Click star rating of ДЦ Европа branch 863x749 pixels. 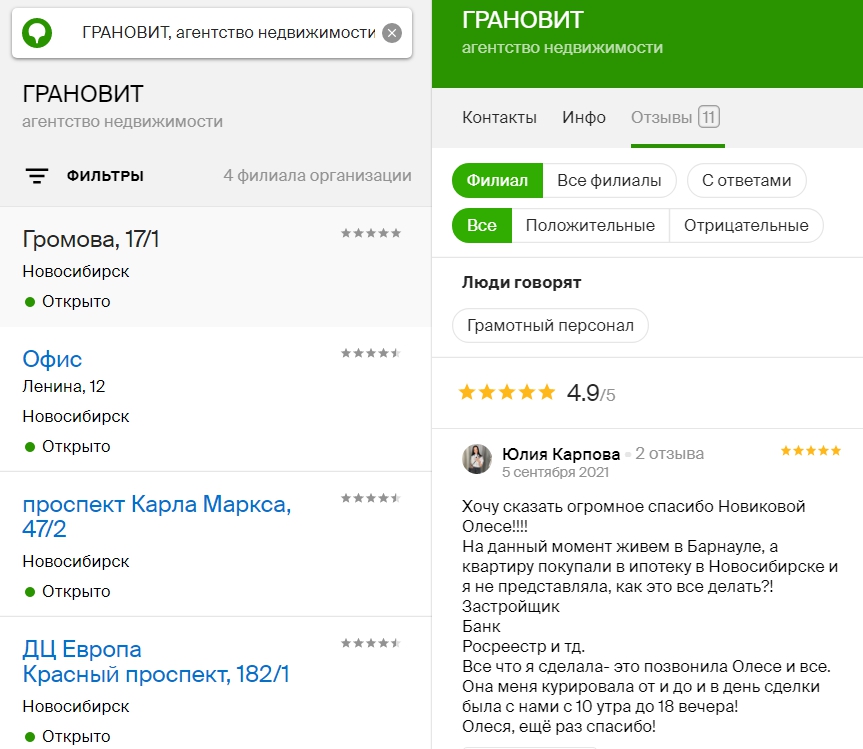371,643
